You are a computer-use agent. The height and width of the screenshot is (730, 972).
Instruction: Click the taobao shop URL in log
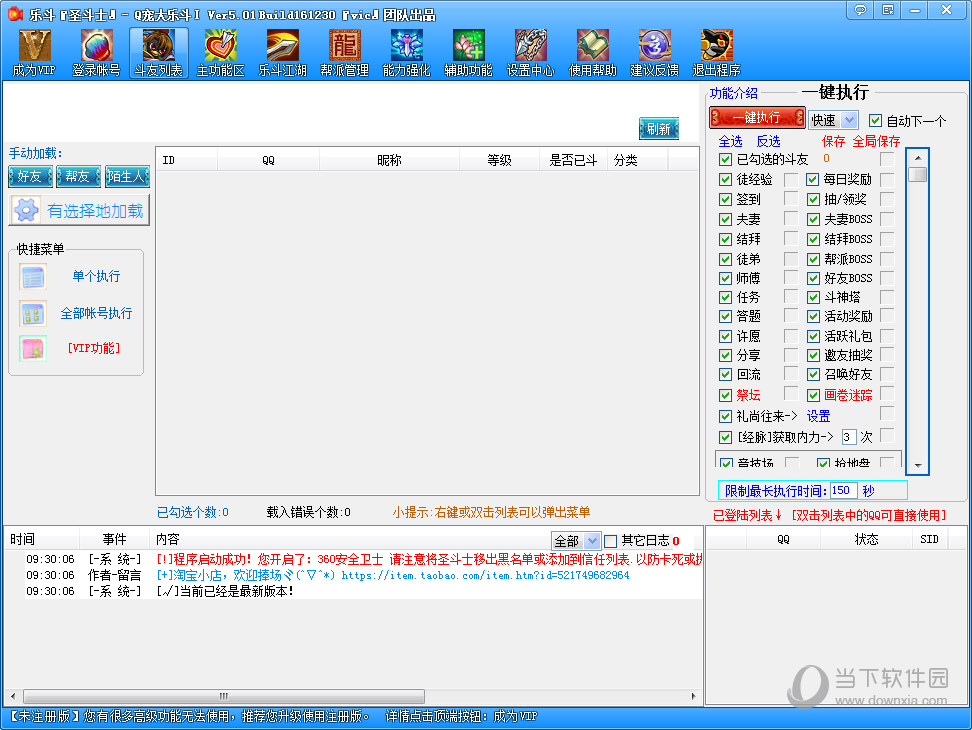click(485, 575)
